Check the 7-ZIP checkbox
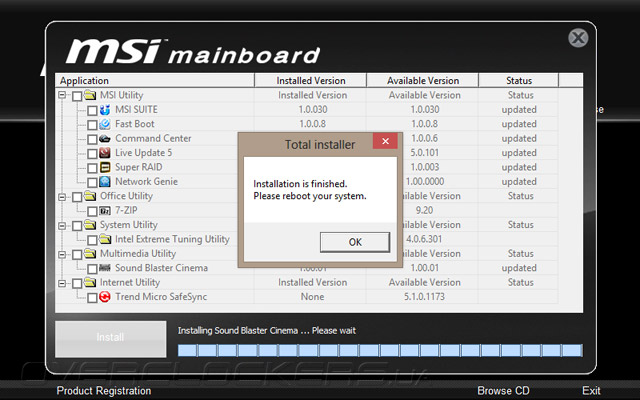 pyautogui.click(x=92, y=211)
